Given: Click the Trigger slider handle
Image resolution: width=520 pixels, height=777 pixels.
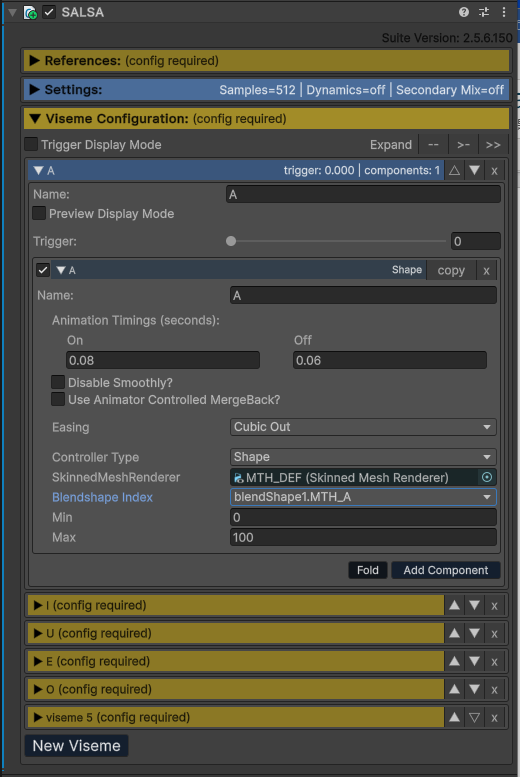Looking at the screenshot, I should (231, 241).
